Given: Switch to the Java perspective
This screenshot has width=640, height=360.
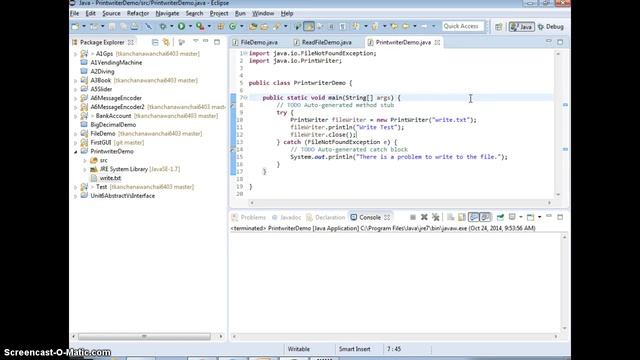Looking at the screenshot, I should [x=522, y=27].
